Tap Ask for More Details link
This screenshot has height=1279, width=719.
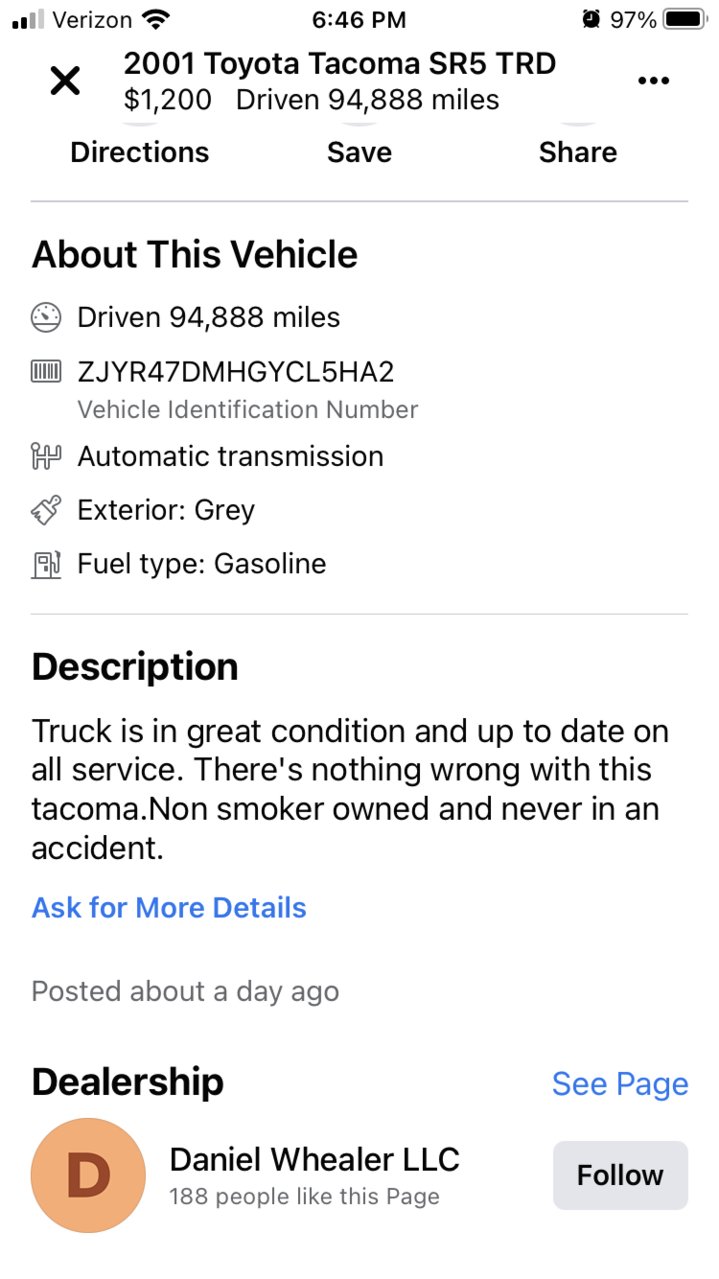click(169, 908)
